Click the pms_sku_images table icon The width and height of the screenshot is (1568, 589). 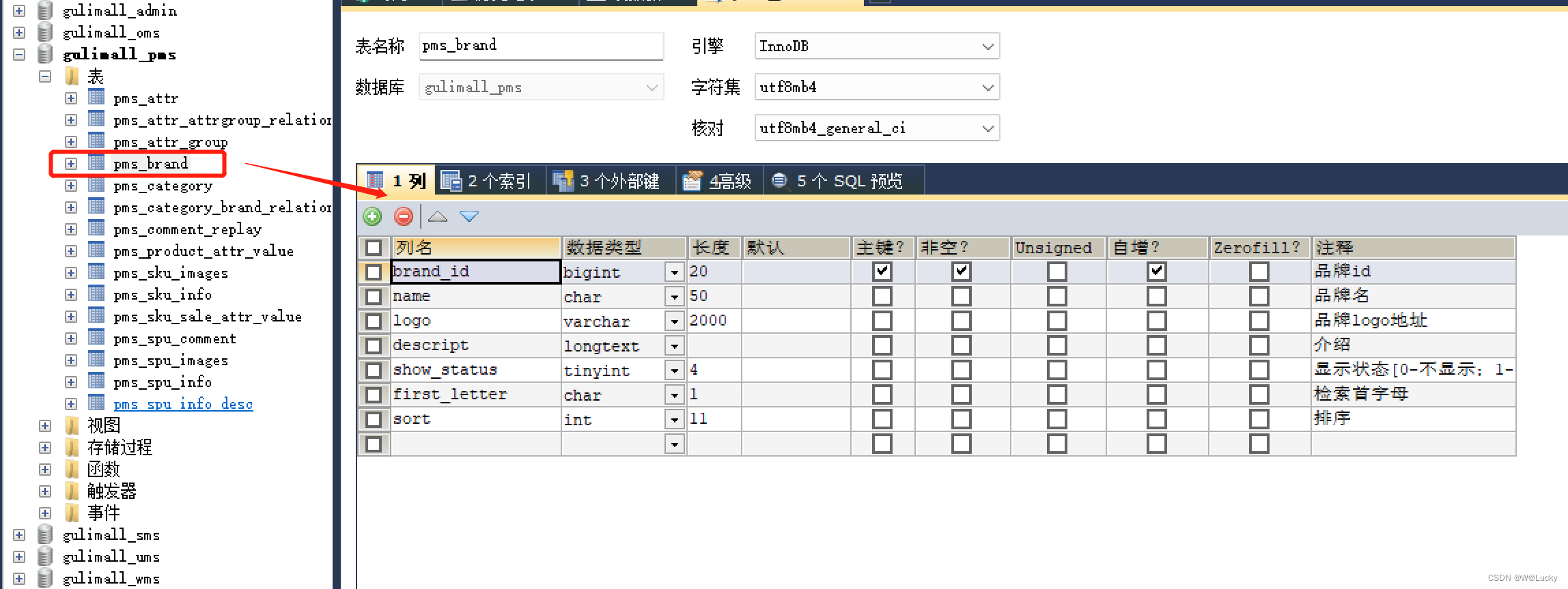click(96, 272)
